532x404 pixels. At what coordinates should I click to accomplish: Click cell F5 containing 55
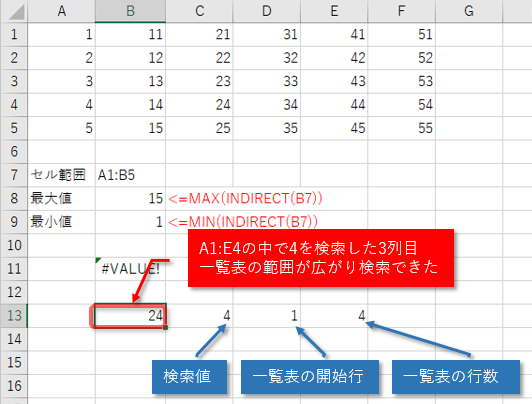(x=402, y=128)
